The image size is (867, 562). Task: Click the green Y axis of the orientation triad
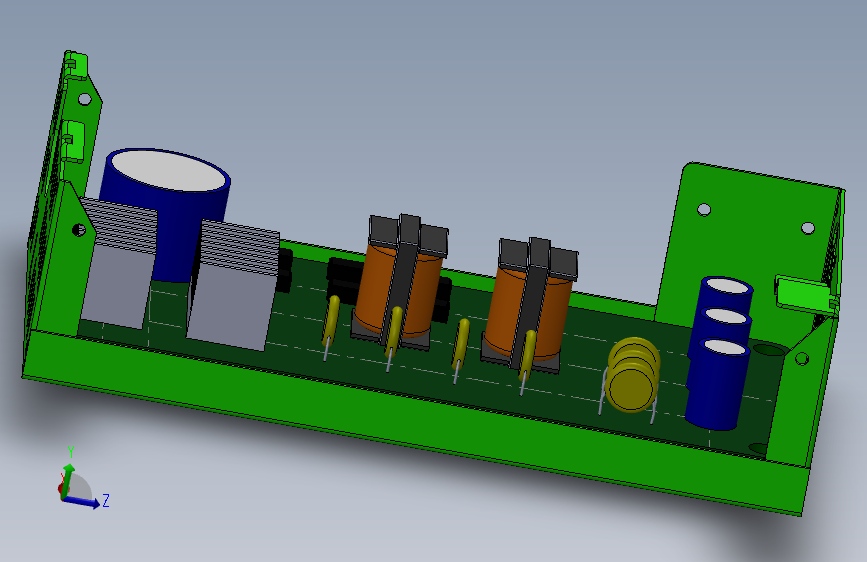pyautogui.click(x=68, y=479)
